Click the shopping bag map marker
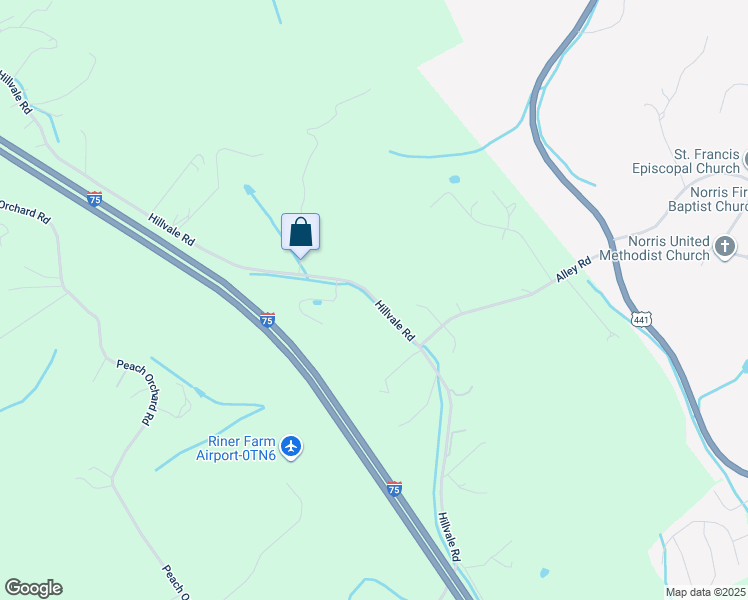 [301, 236]
